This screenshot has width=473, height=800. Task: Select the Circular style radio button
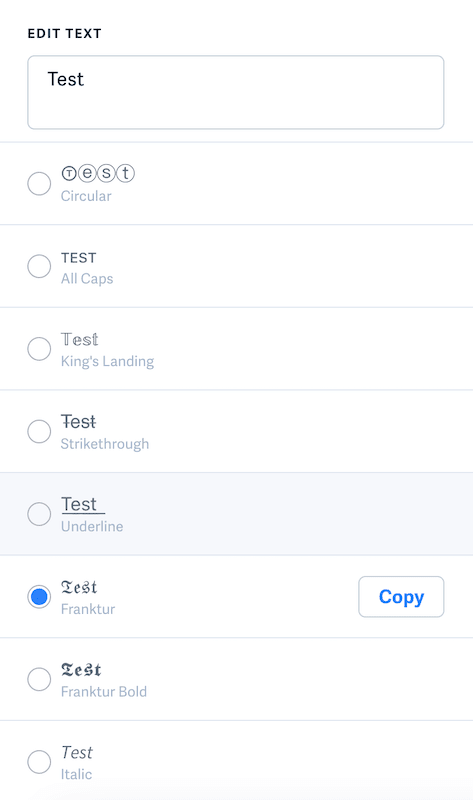pos(39,184)
